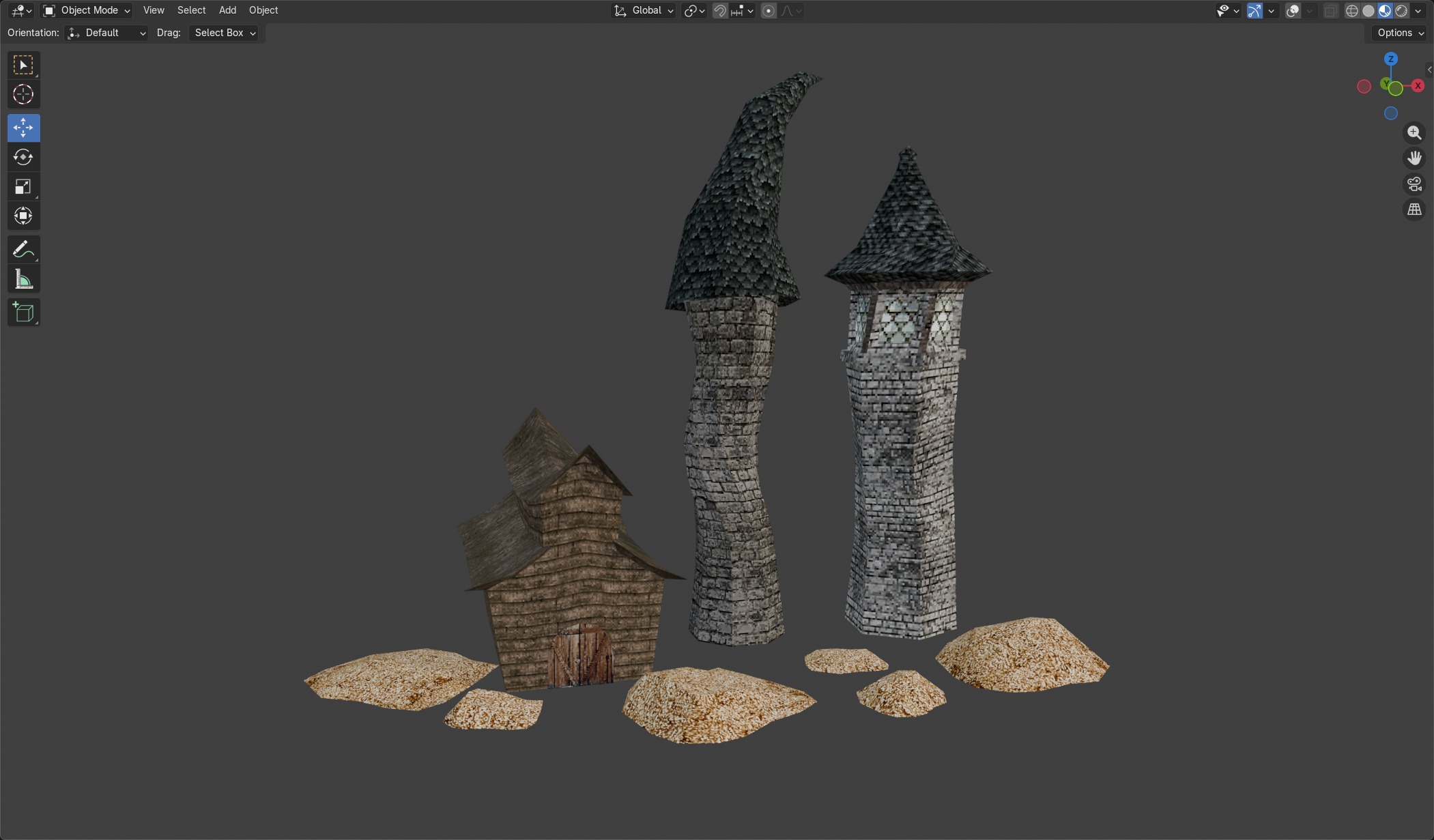Select the Scale tool
This screenshot has width=1434, height=840.
[23, 186]
